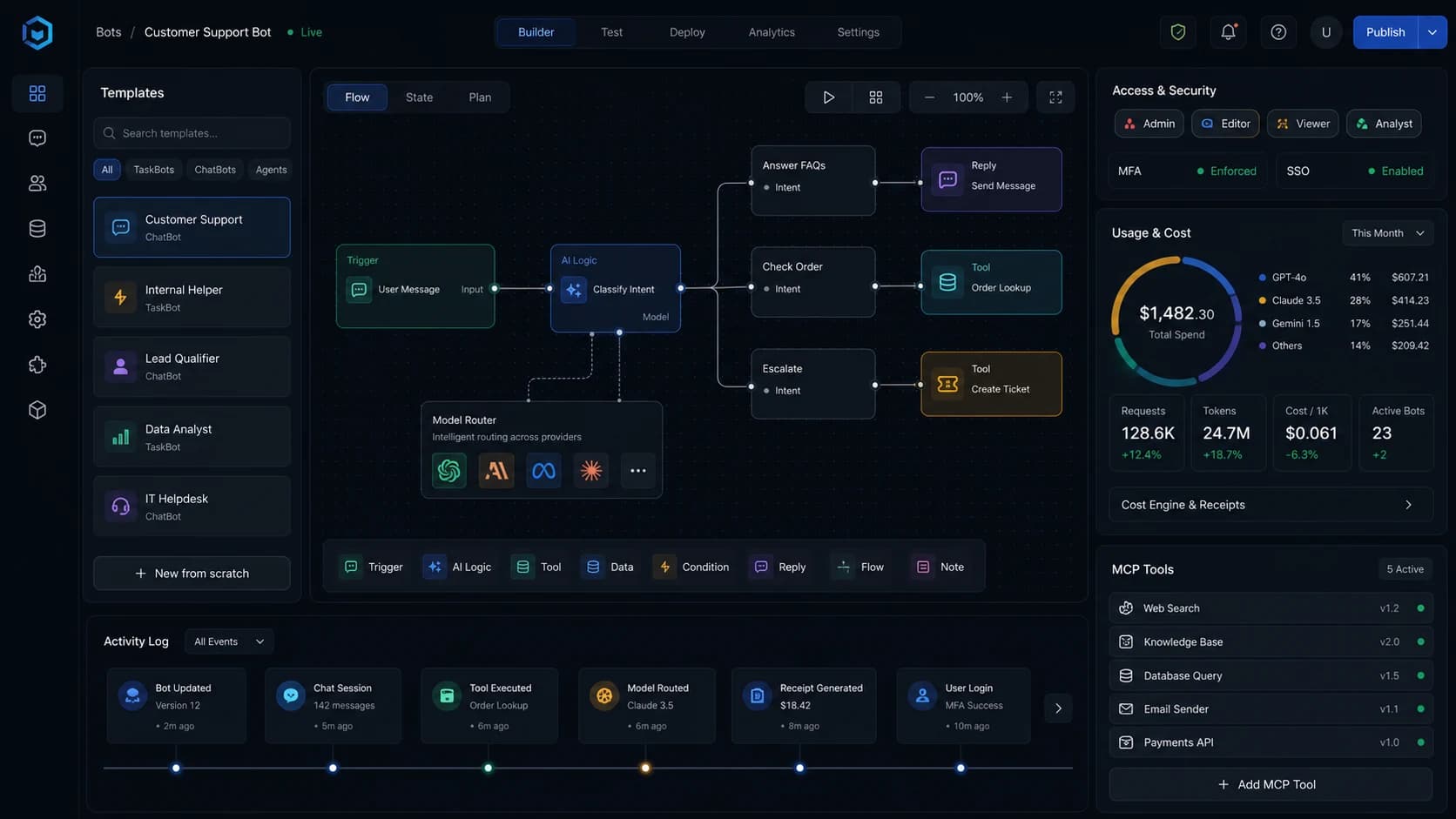Select the Anthropic provider icon in Model Router
1456x819 pixels.
(496, 471)
